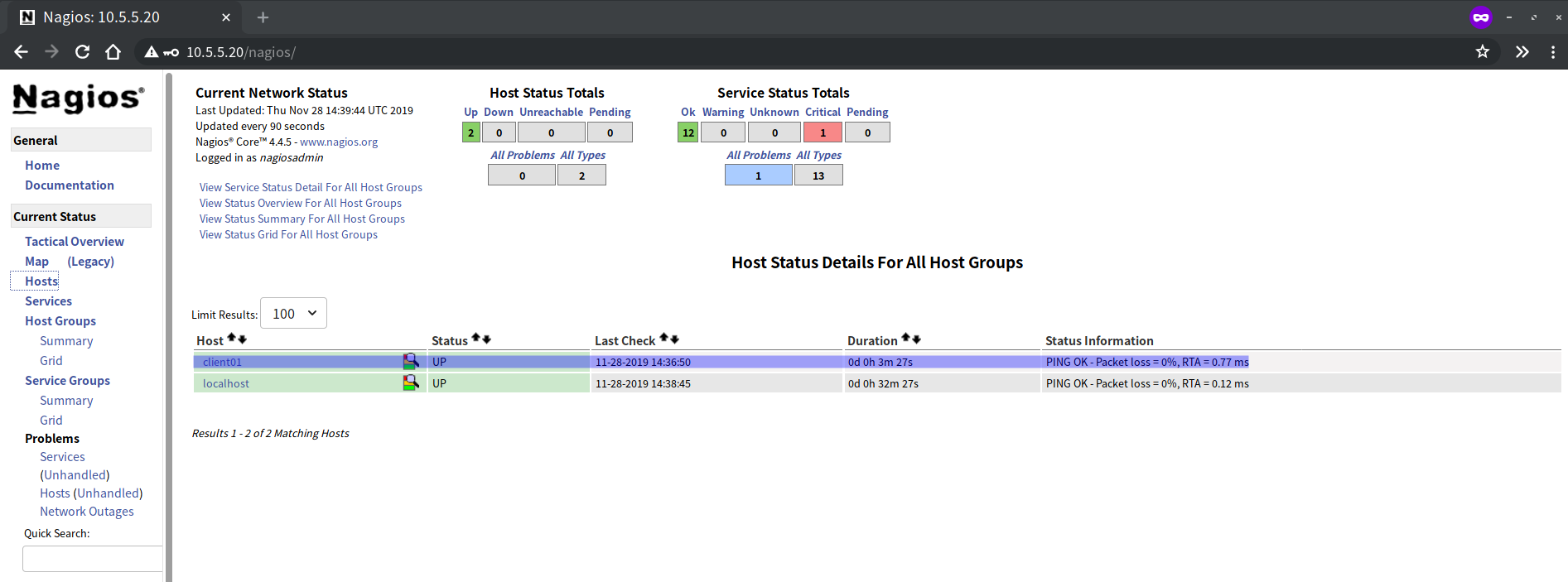The width and height of the screenshot is (1568, 582).
Task: Click service All Types count 13
Action: (818, 176)
